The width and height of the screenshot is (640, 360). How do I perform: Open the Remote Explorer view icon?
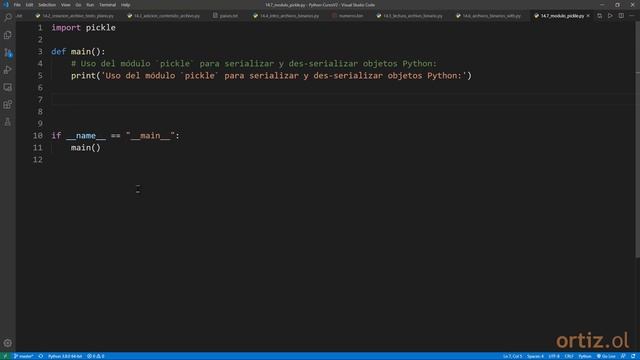pyautogui.click(x=8, y=87)
